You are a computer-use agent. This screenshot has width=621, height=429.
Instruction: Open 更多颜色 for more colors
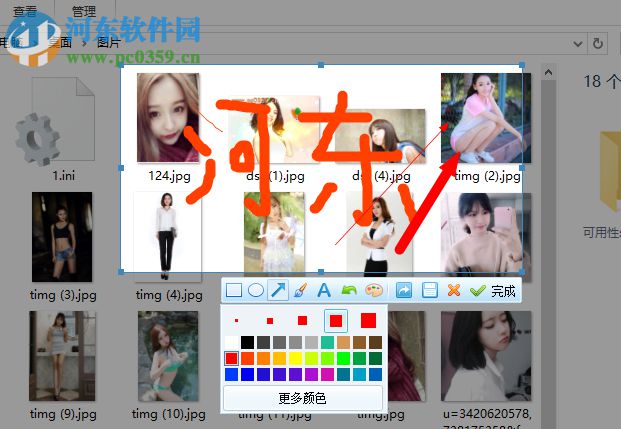[303, 398]
